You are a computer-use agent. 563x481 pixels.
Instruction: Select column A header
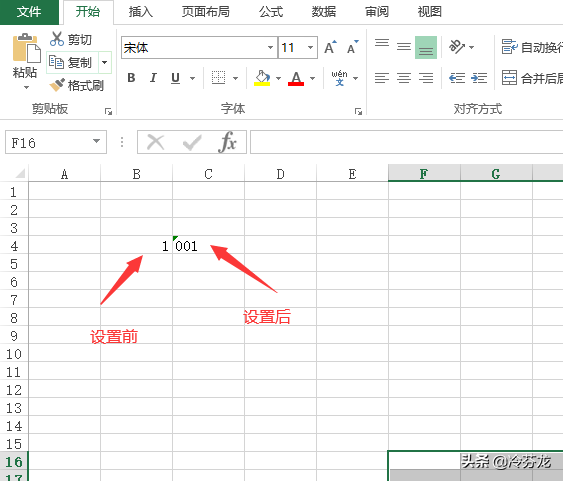click(64, 174)
